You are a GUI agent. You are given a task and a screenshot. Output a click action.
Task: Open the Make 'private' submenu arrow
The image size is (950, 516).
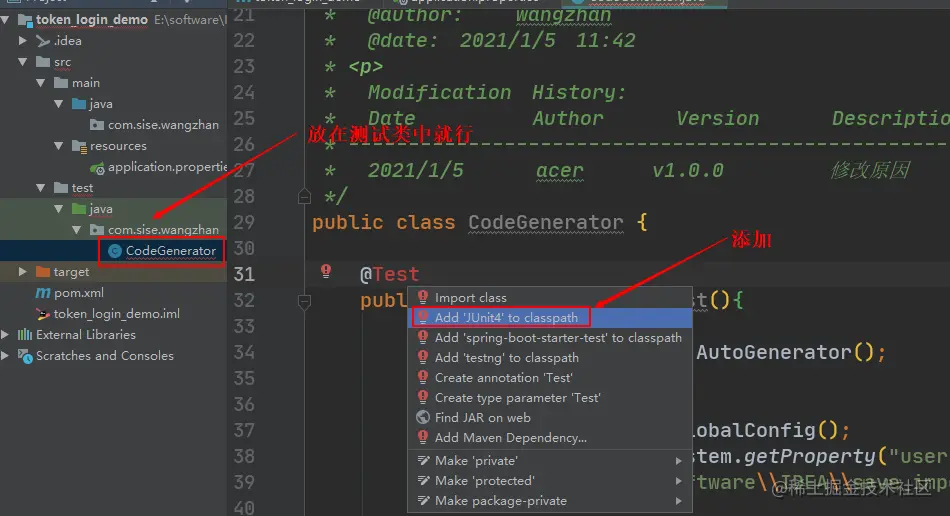point(679,461)
